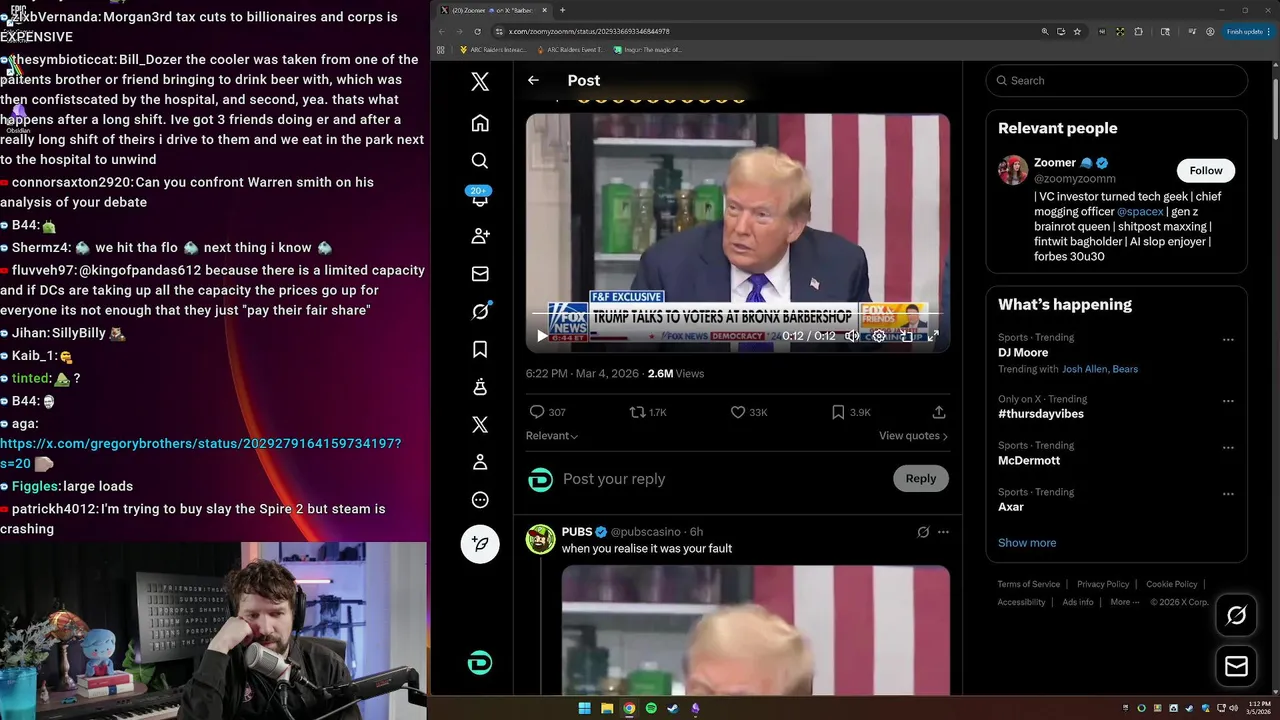Open Messages envelope in the X sidebar

(480, 274)
